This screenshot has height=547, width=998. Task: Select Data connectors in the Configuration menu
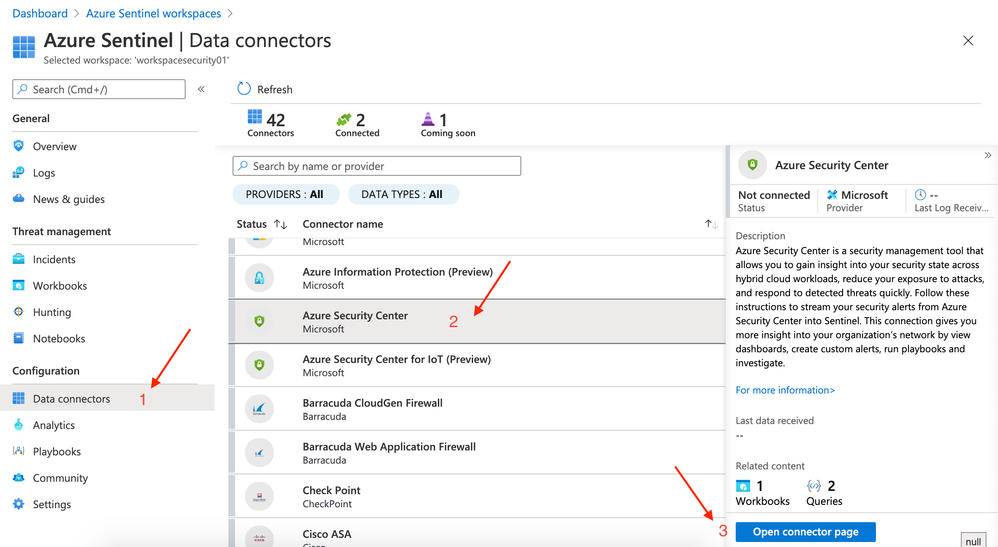click(x=71, y=399)
